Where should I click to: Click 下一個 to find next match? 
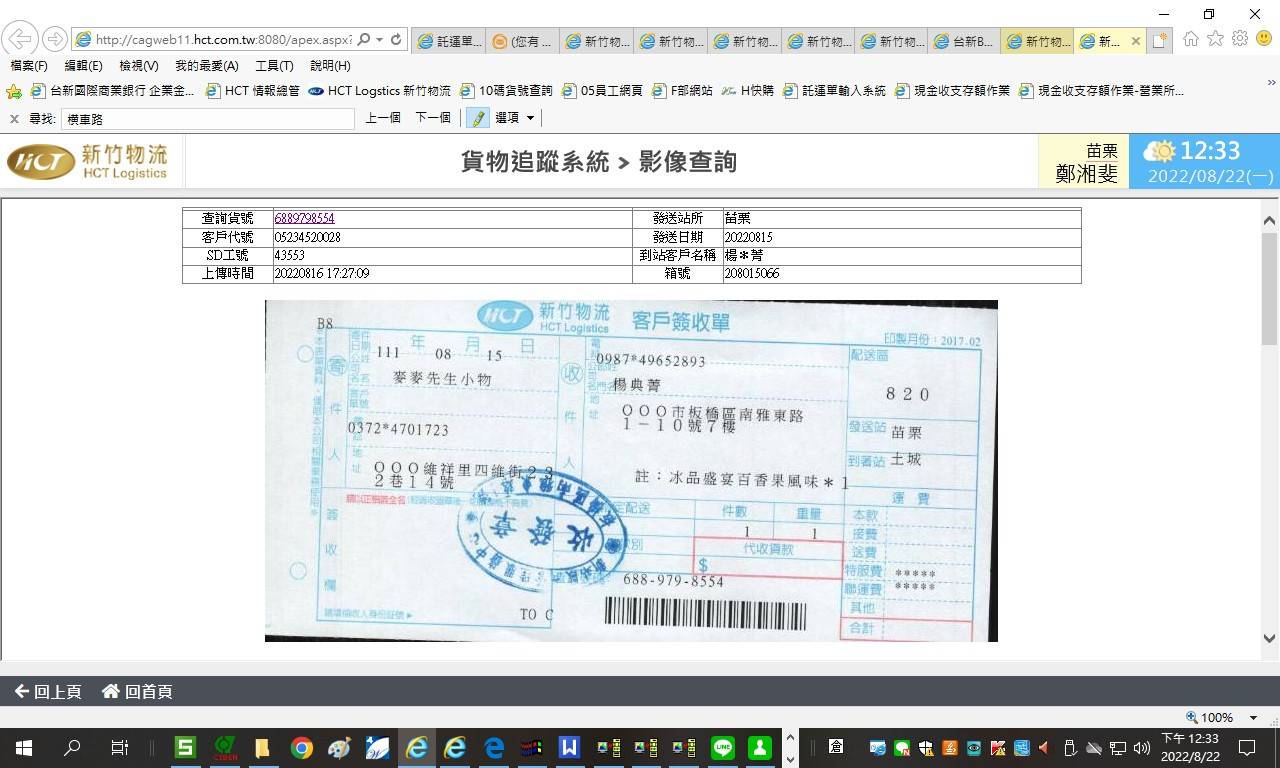point(433,118)
